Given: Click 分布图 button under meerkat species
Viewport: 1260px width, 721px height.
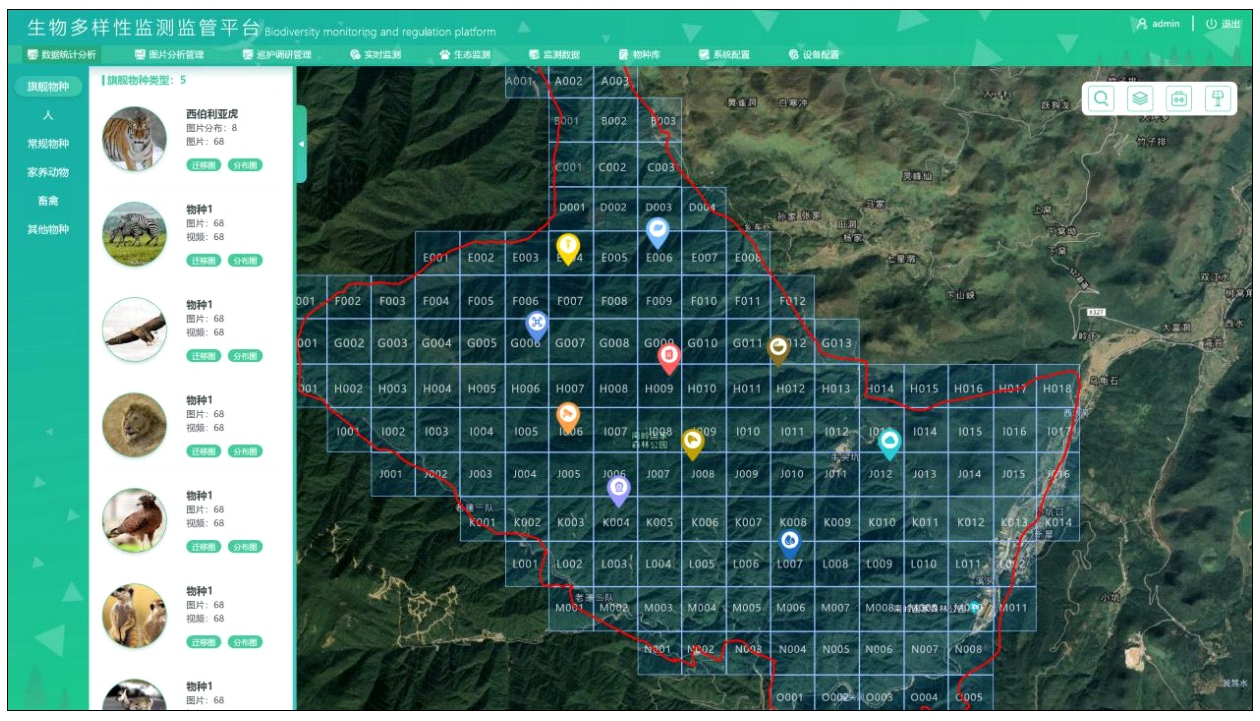Looking at the screenshot, I should tap(244, 642).
